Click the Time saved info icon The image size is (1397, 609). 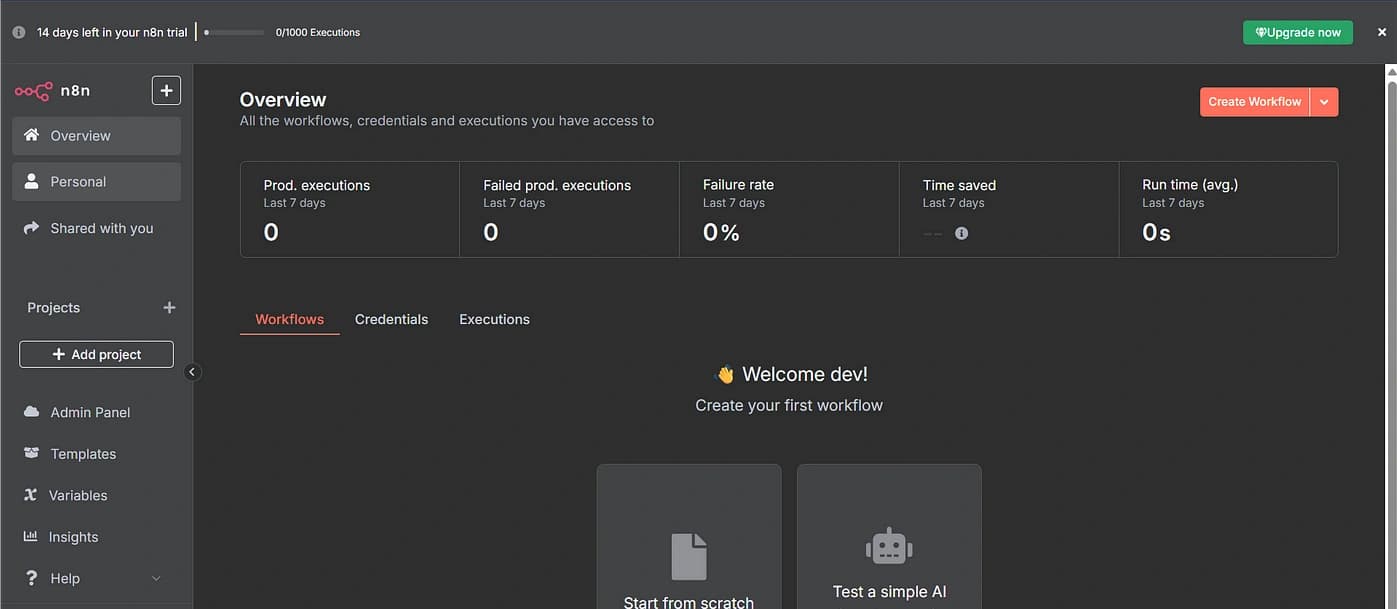[x=961, y=233]
